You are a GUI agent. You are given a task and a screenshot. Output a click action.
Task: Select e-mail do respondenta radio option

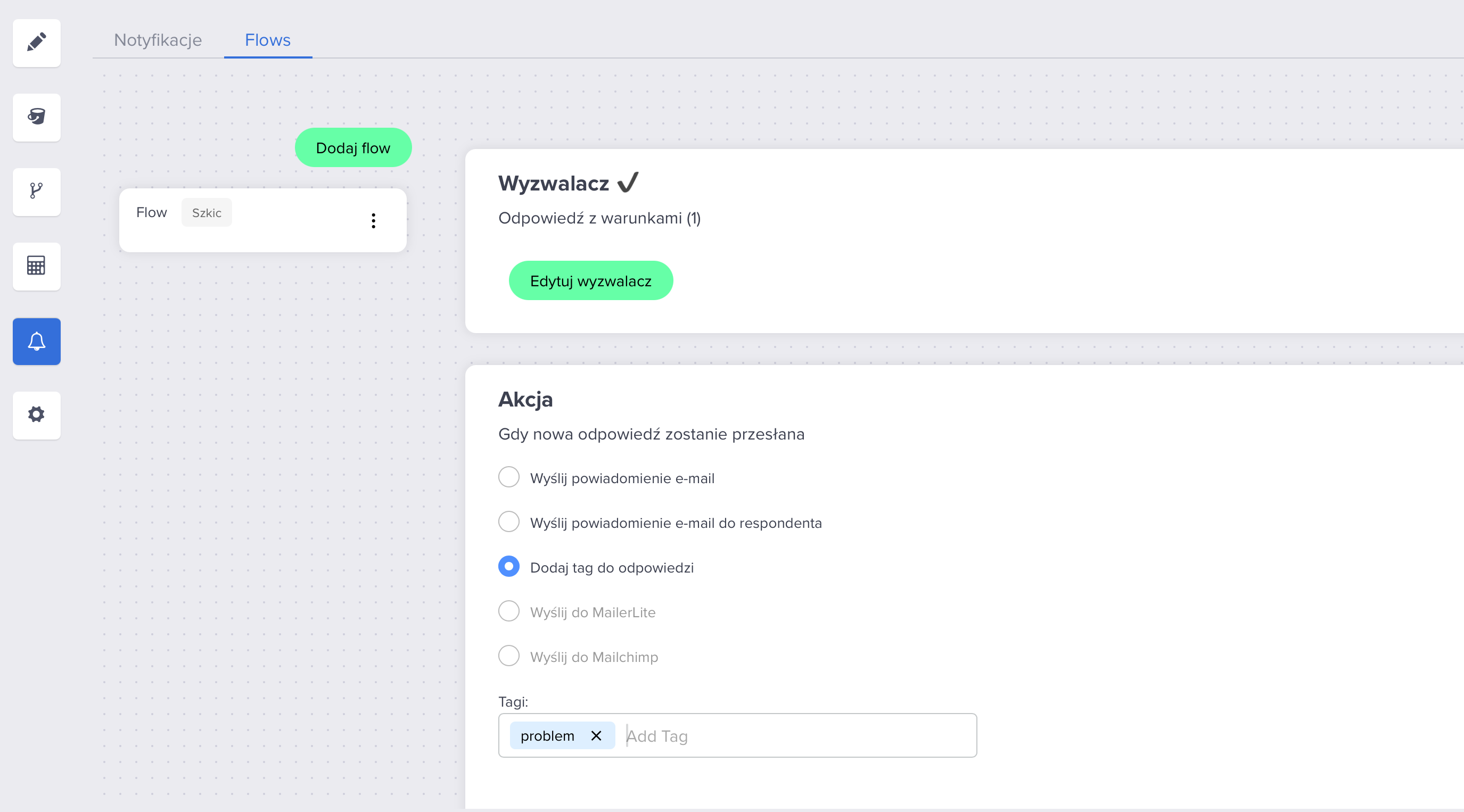(508, 521)
